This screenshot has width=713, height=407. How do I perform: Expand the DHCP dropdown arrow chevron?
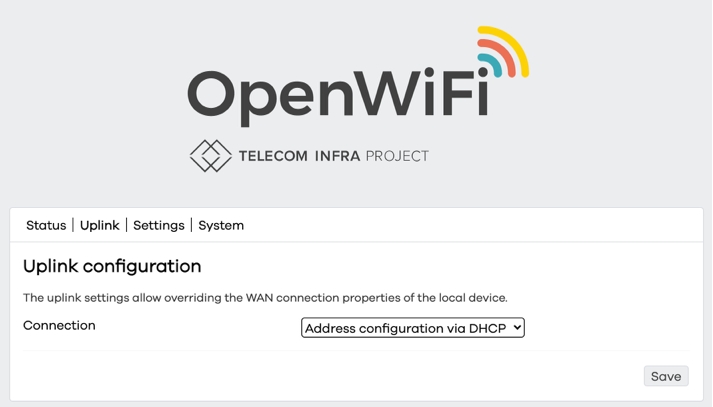(x=517, y=328)
